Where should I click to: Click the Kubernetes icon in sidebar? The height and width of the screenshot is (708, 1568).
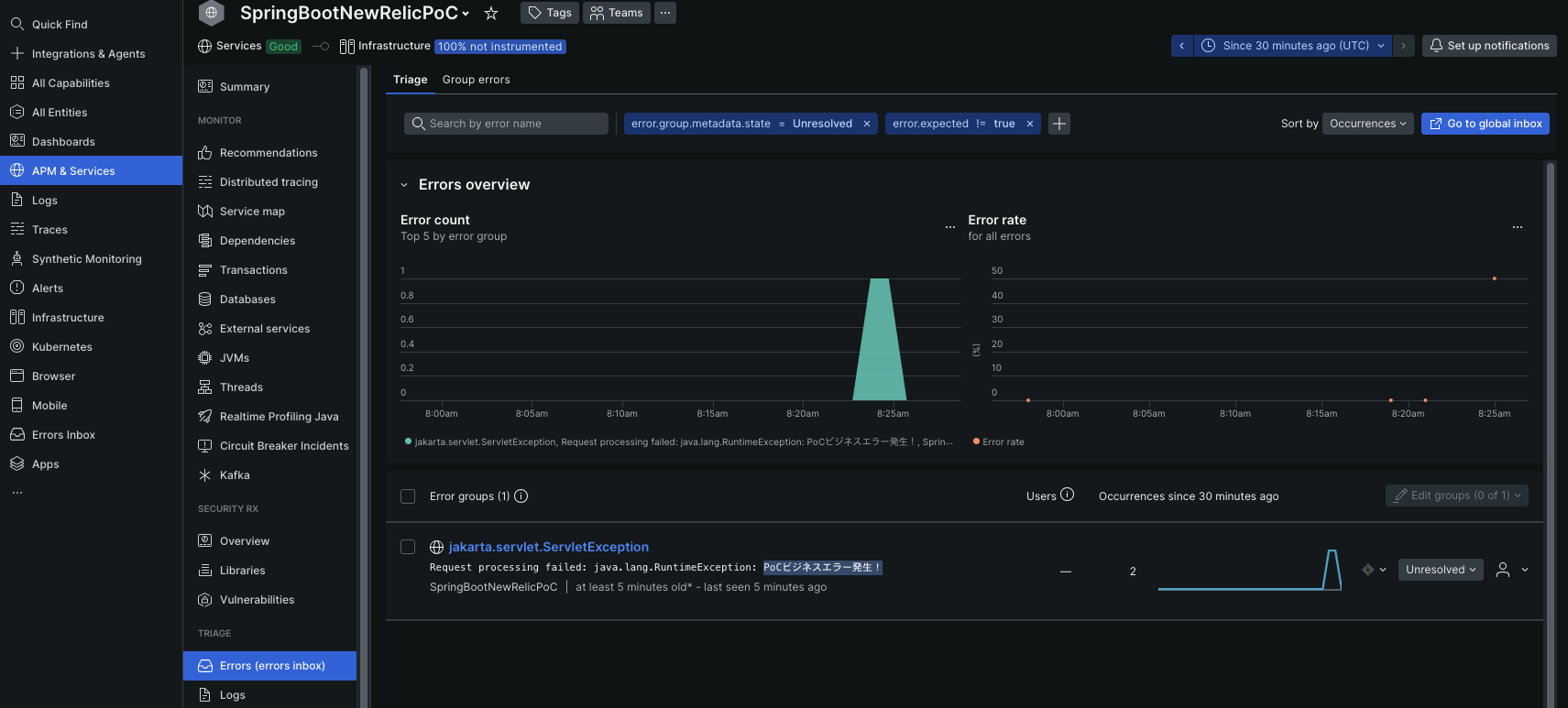point(16,346)
